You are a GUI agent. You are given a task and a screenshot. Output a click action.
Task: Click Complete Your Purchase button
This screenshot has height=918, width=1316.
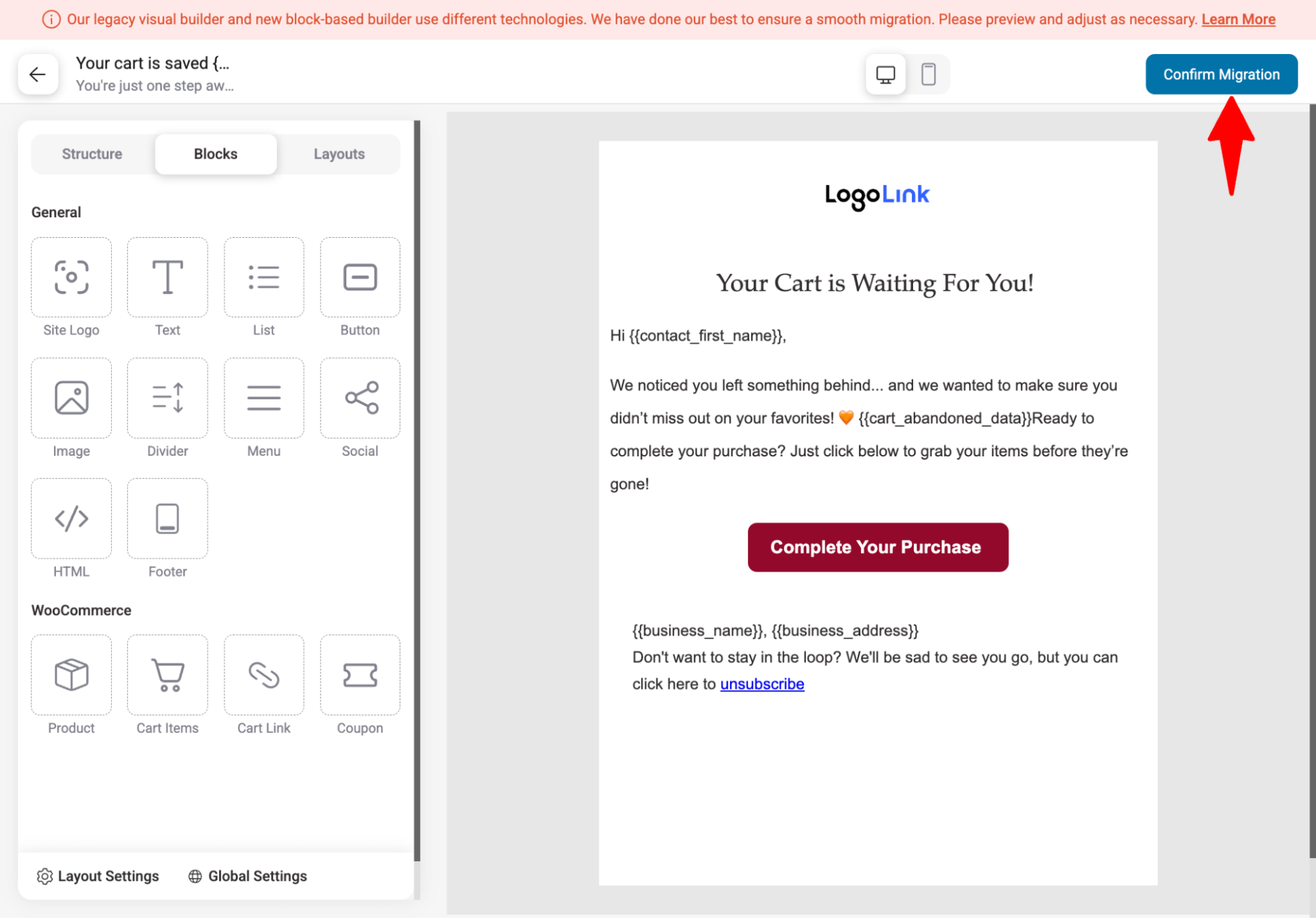coord(876,547)
